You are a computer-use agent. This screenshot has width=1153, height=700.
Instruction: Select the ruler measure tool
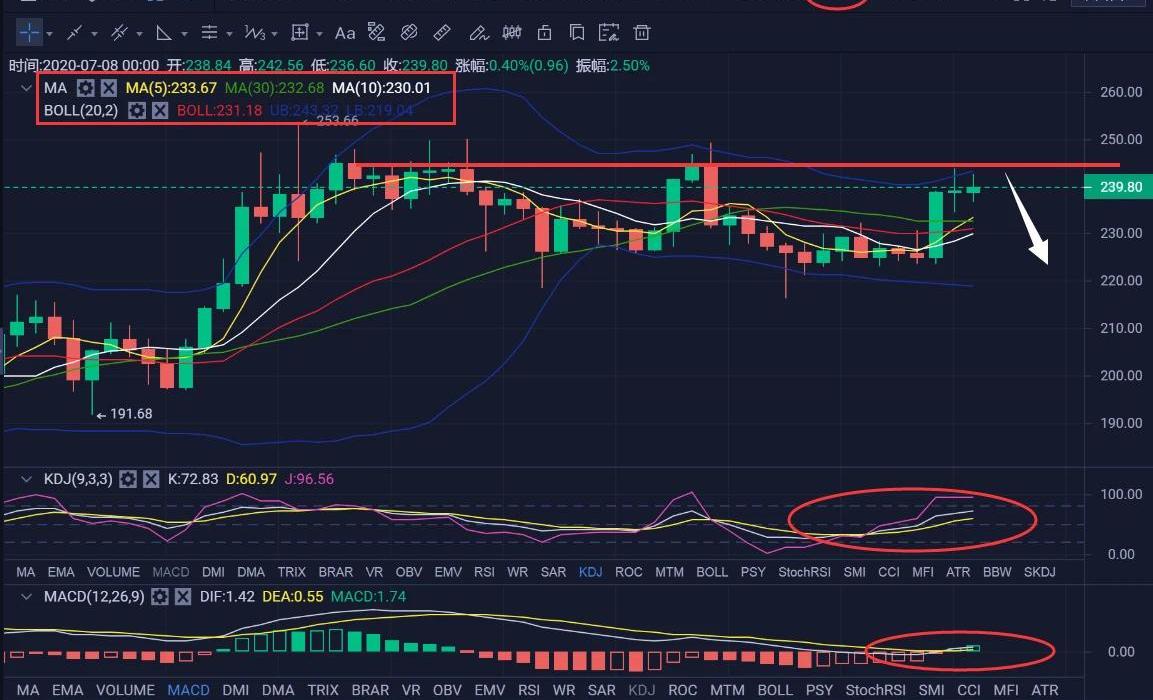443,33
